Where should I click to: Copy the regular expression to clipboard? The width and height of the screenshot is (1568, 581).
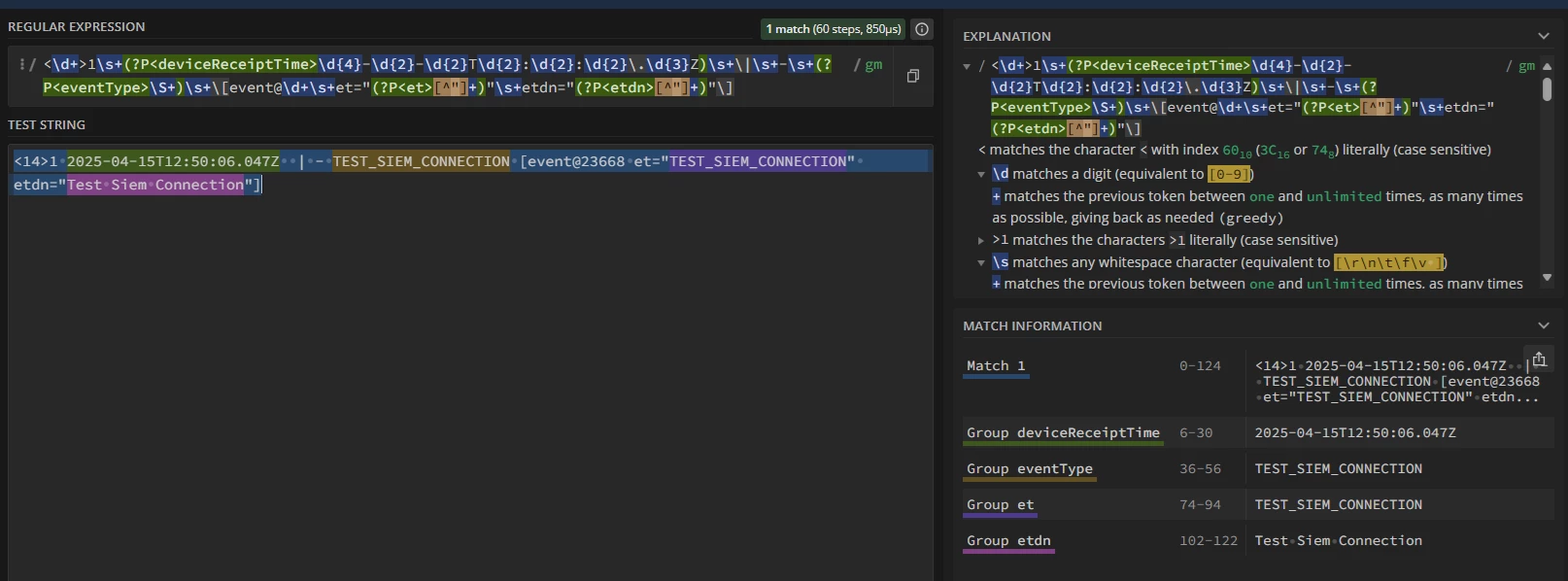pos(913,76)
